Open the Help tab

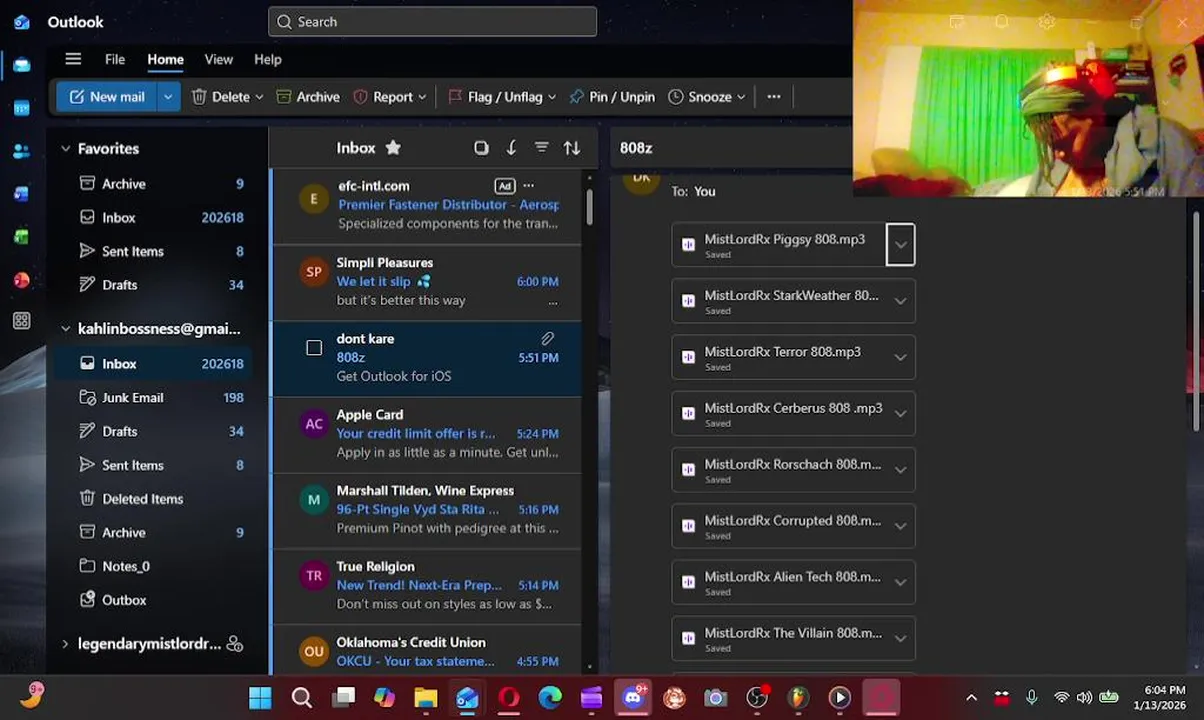268,59
